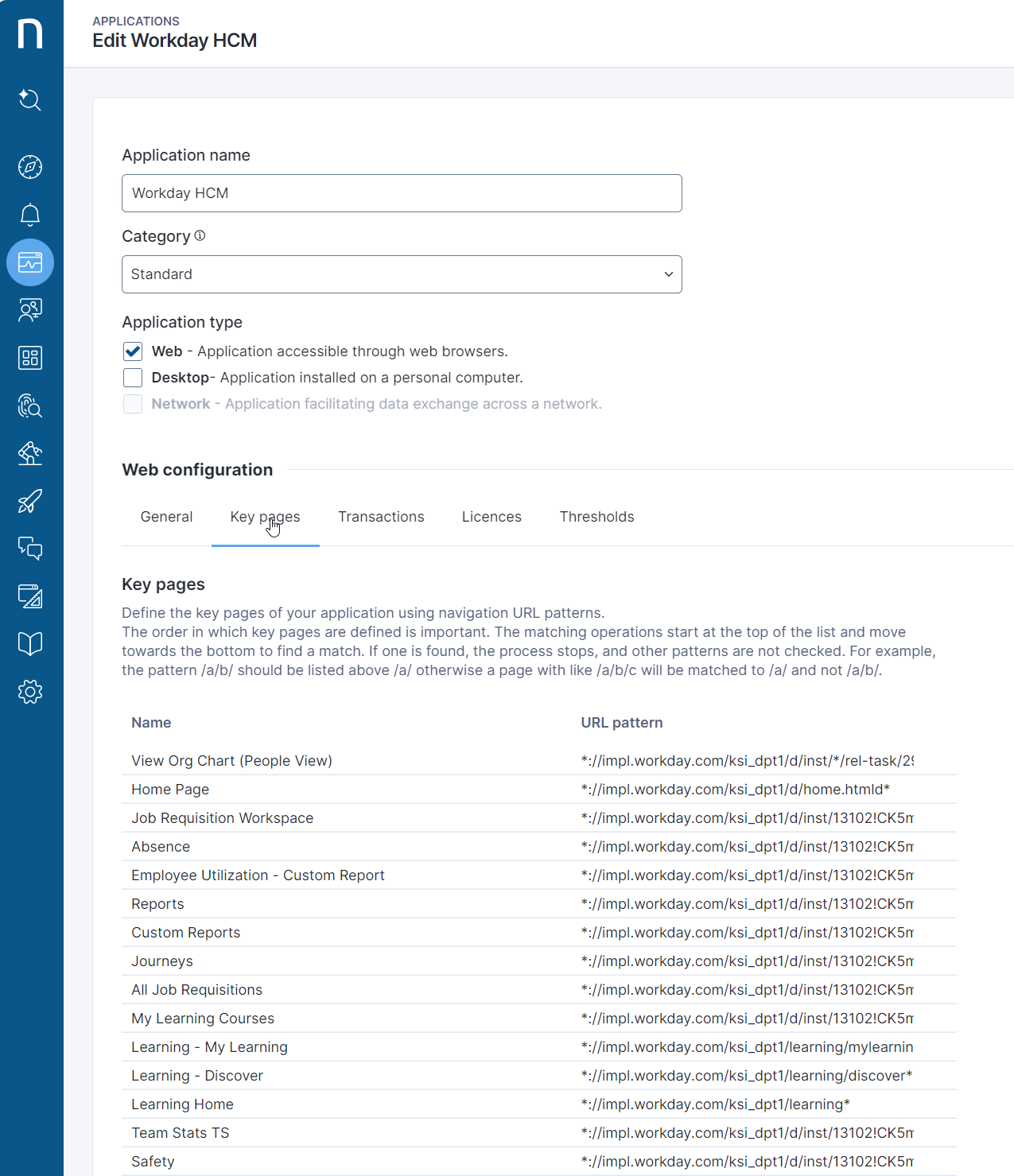Click the Home Page URL pattern
The width and height of the screenshot is (1014, 1176).
735,790
